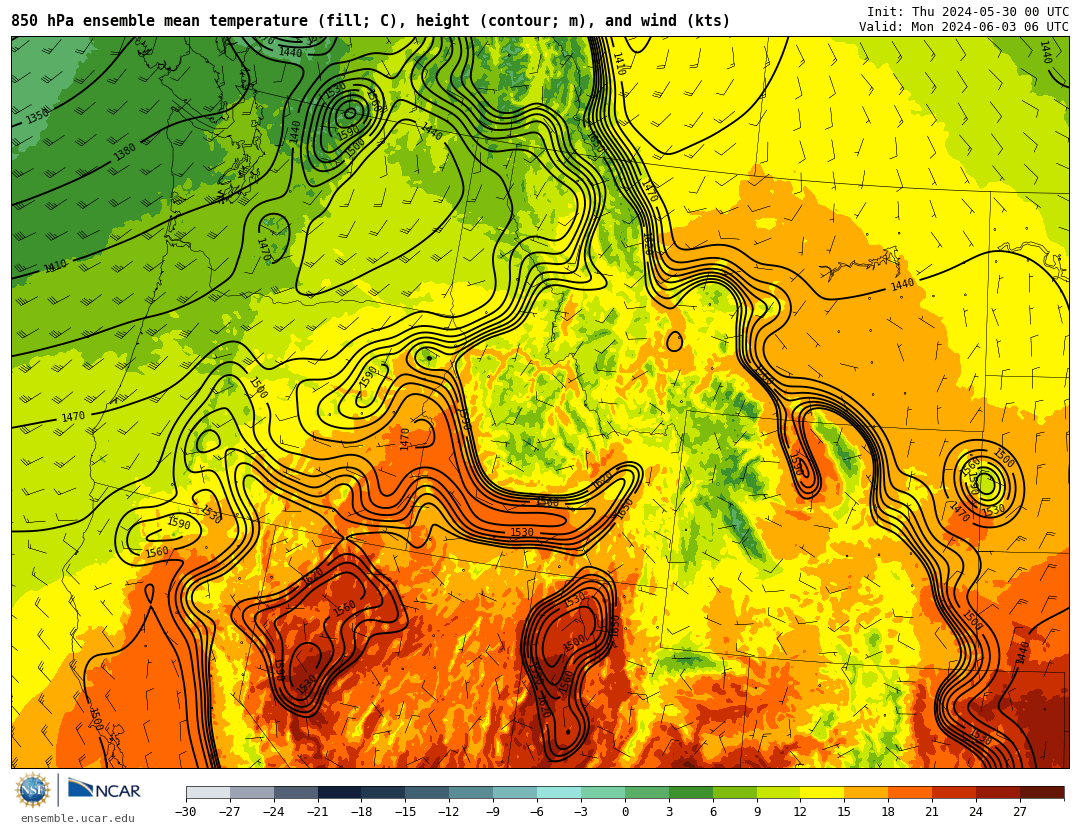Click the -12 colorbar tick label
This screenshot has height=831, width=1080.
[x=449, y=812]
